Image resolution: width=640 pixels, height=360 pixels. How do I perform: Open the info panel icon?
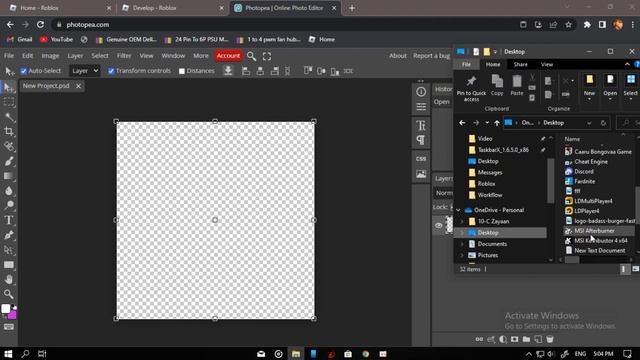point(421,92)
